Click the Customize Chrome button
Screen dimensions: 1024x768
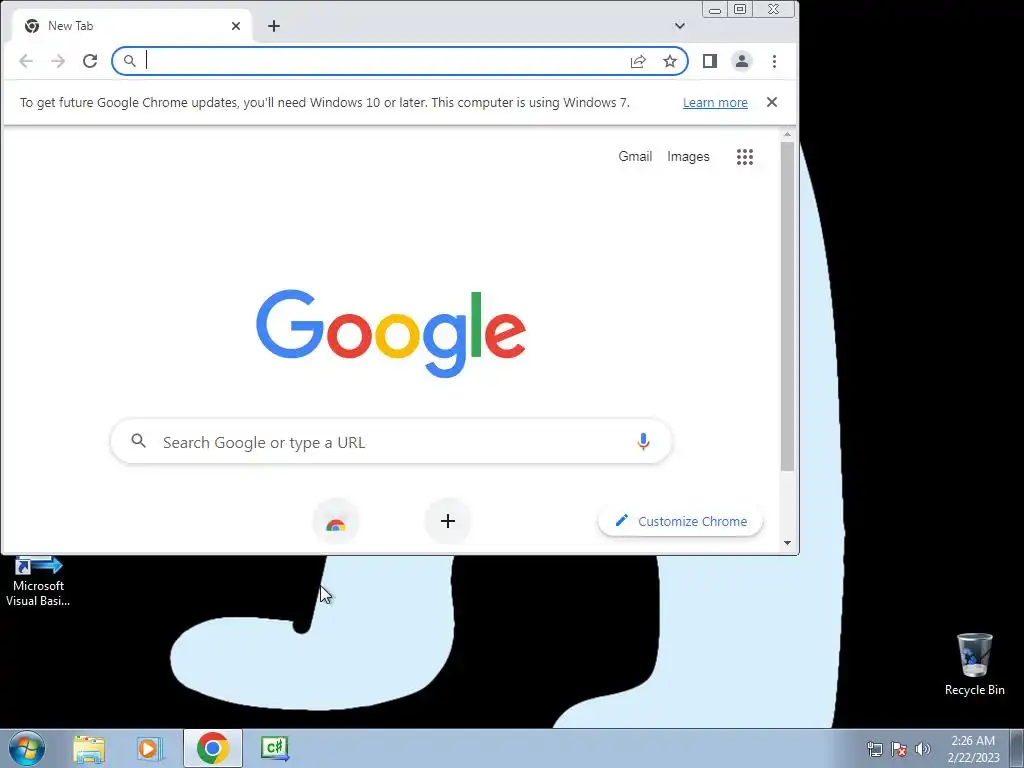click(680, 521)
